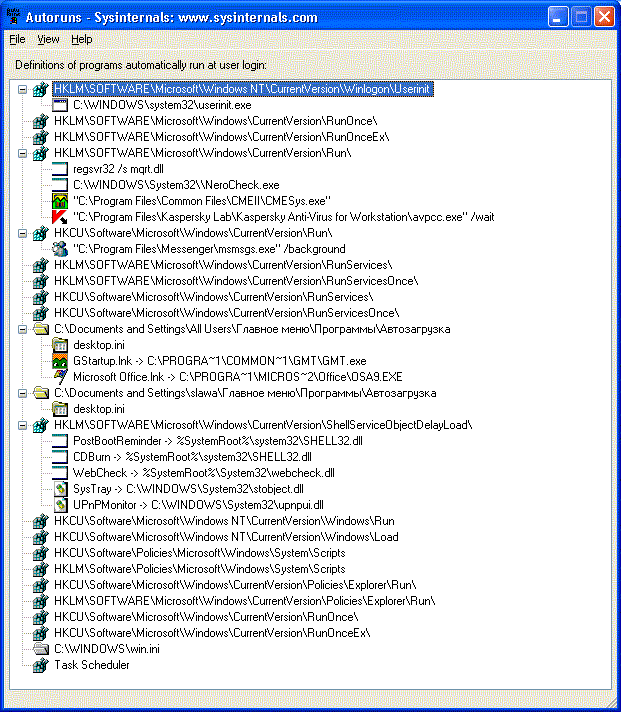
Task: Select HKLM Policies System\Scripts row
Action: 200,569
